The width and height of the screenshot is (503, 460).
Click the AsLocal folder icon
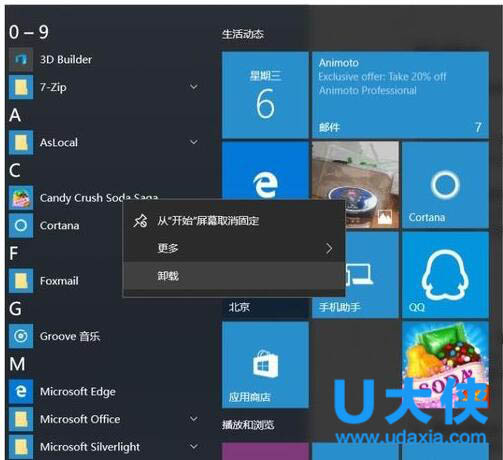click(x=21, y=143)
